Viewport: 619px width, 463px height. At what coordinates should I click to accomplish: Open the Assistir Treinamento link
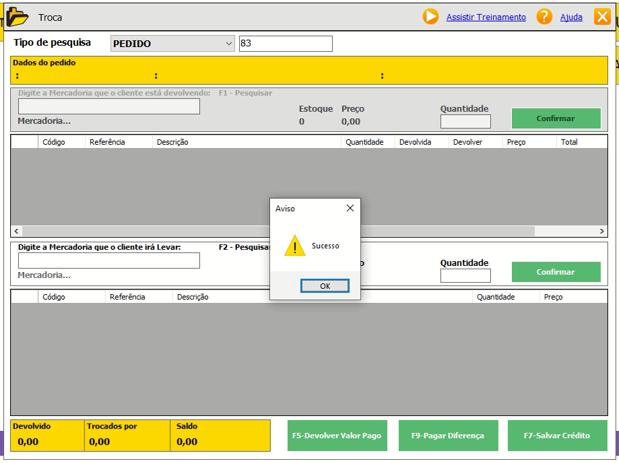click(485, 18)
